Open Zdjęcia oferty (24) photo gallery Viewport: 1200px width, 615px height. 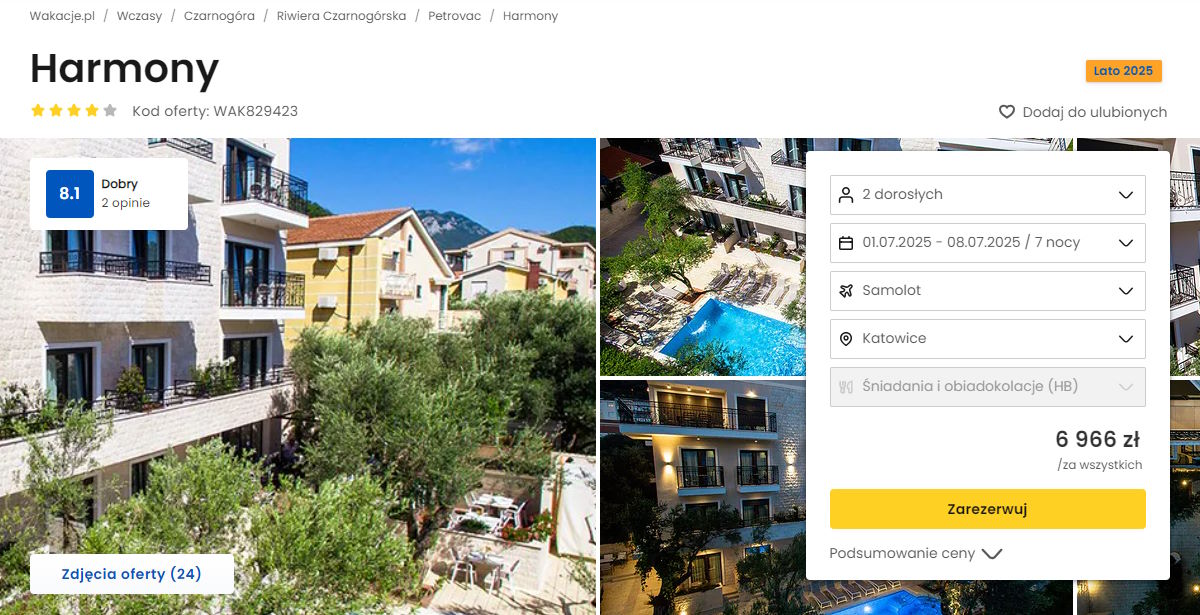point(132,574)
